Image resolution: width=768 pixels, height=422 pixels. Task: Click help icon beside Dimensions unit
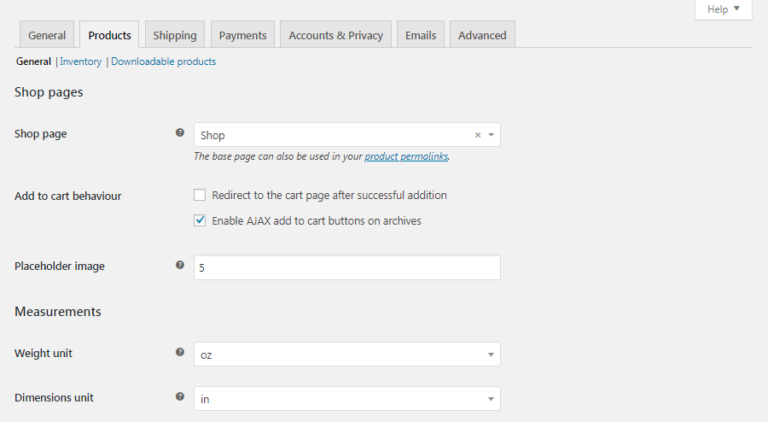180,396
